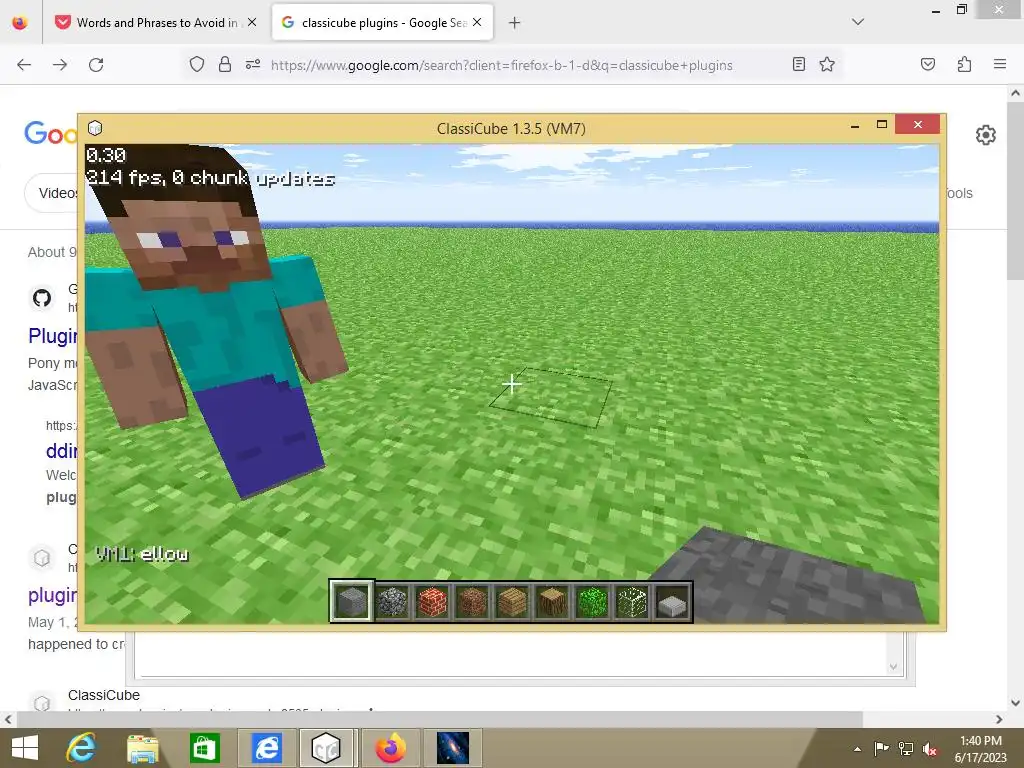Image resolution: width=1024 pixels, height=768 pixels.
Task: Click the fps counter text in game
Action: (210, 178)
